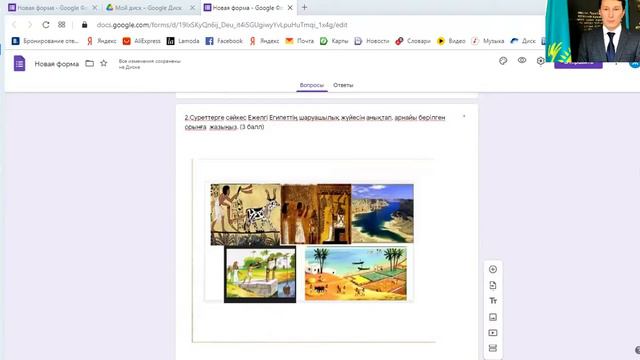This screenshot has width=640, height=360.
Task: Open the Почта bookmark
Action: click(x=300, y=41)
